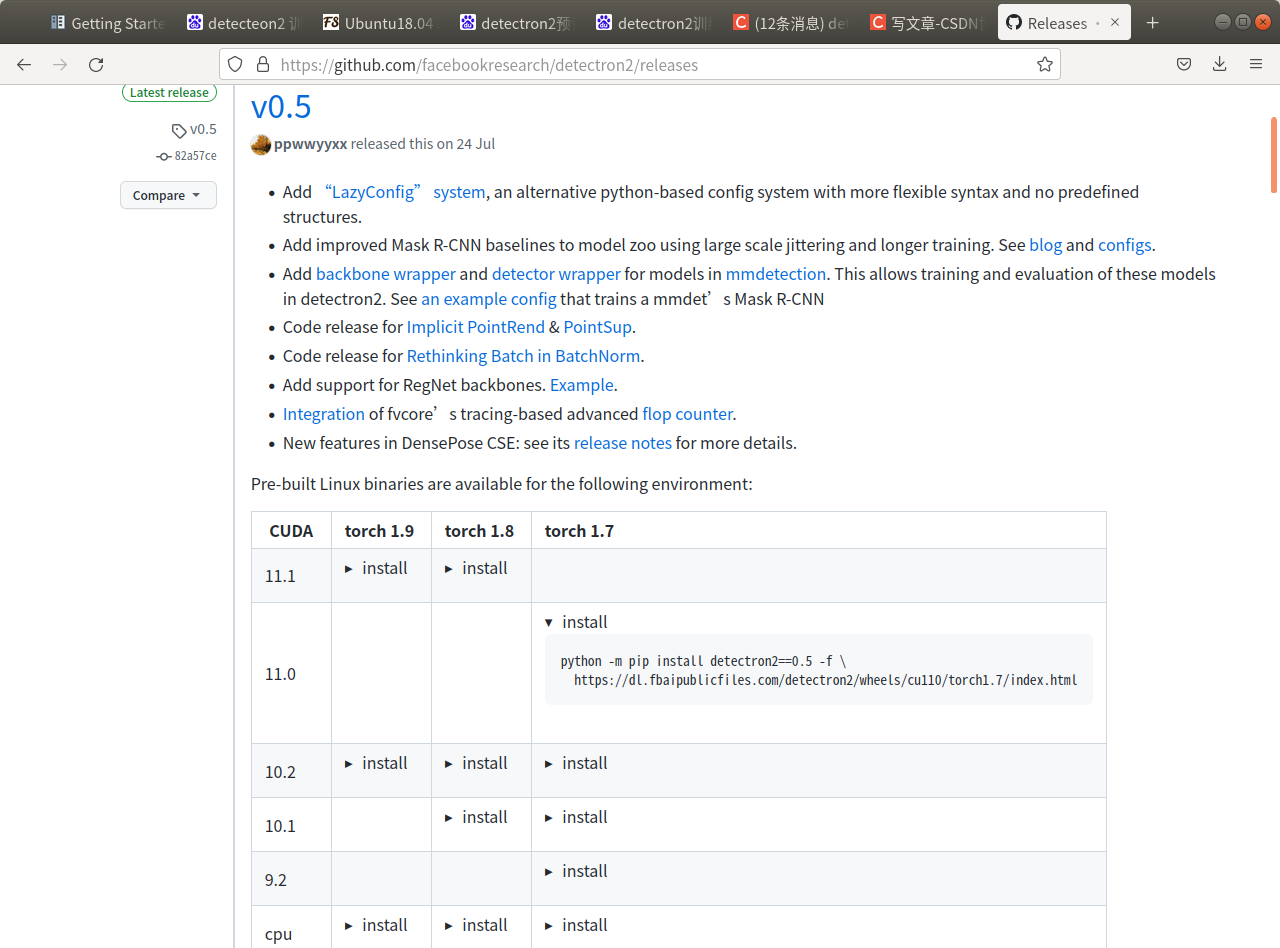The image size is (1280, 948).
Task: Collapse install for CUDA 11.0 torch 1.7
Action: (x=576, y=622)
